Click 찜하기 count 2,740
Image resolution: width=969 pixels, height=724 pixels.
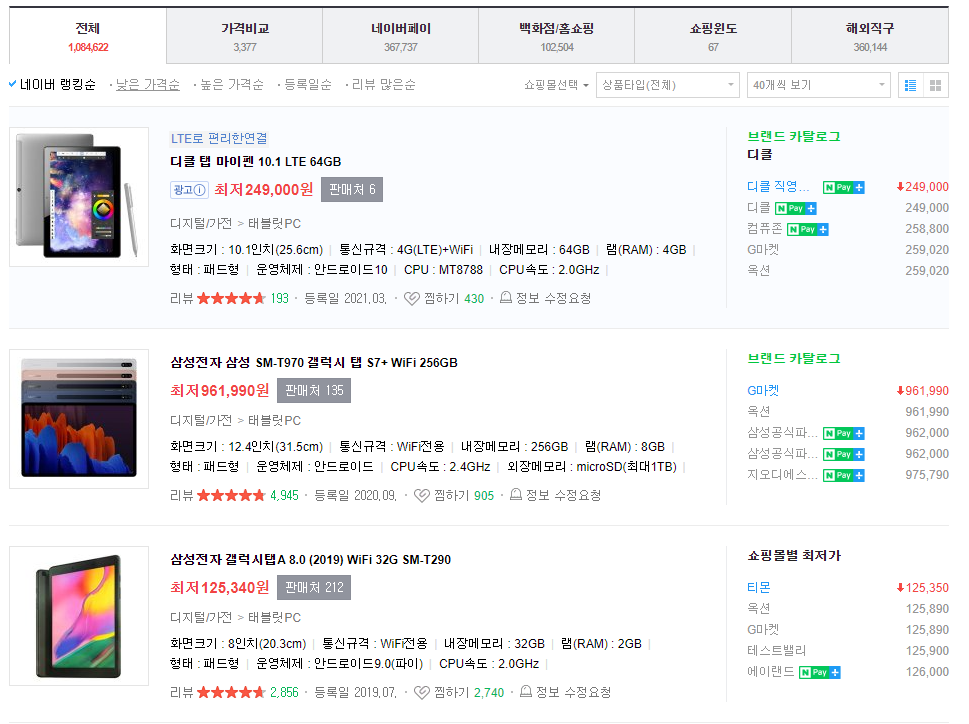tap(489, 693)
